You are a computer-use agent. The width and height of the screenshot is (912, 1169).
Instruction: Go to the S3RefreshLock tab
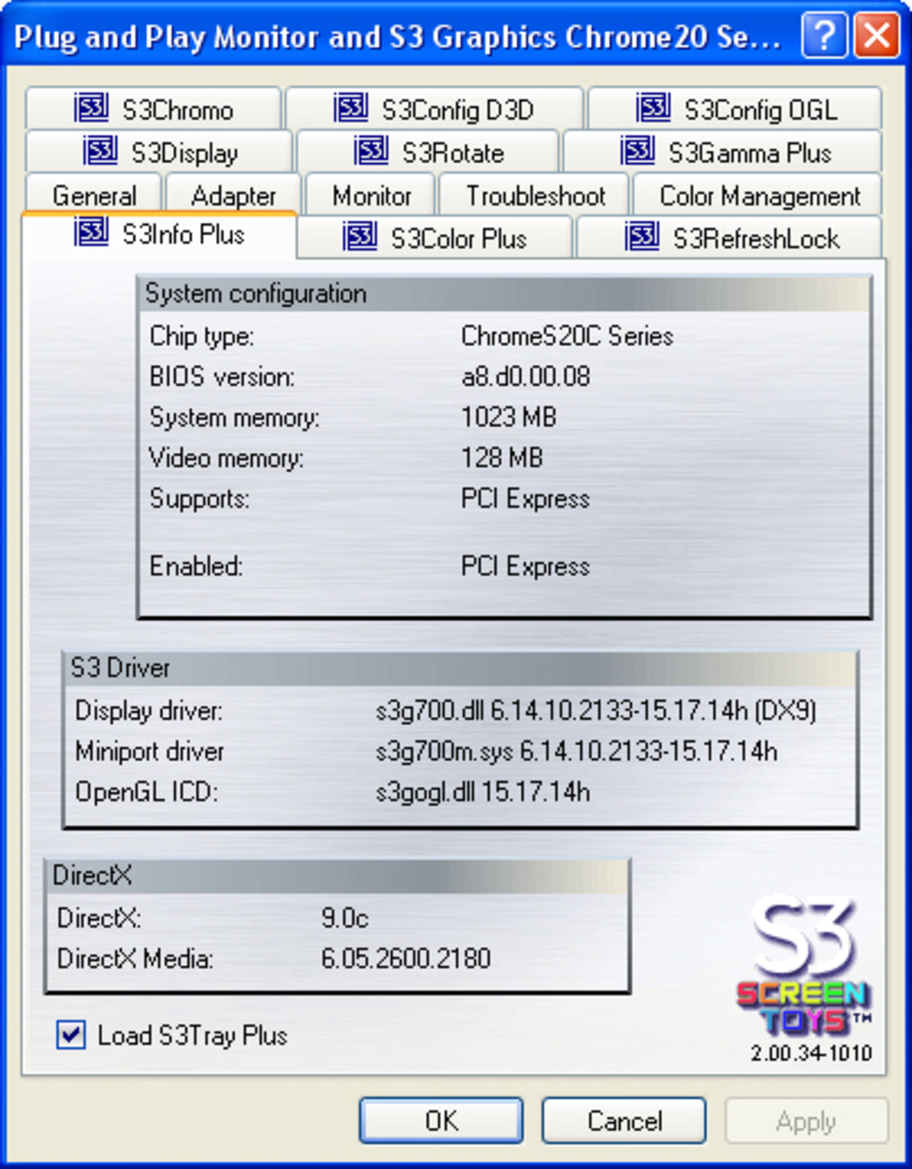tap(730, 238)
